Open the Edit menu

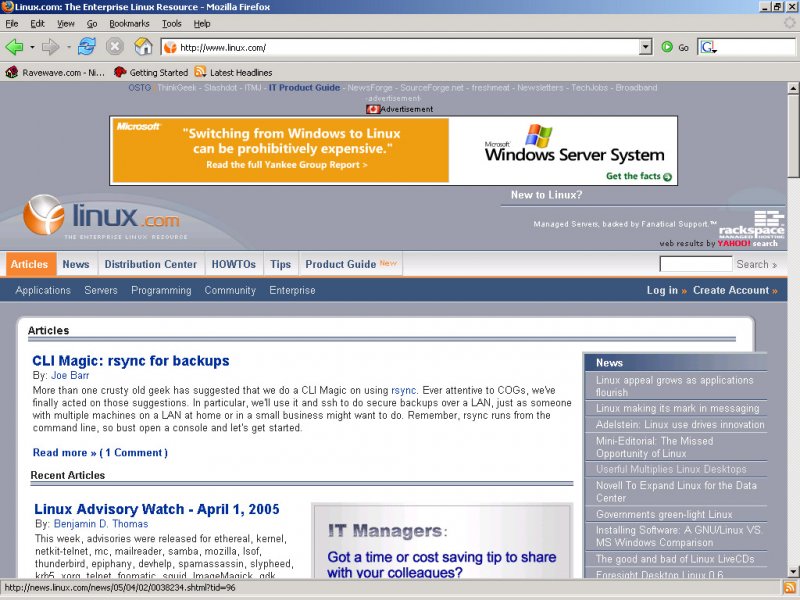(37, 23)
